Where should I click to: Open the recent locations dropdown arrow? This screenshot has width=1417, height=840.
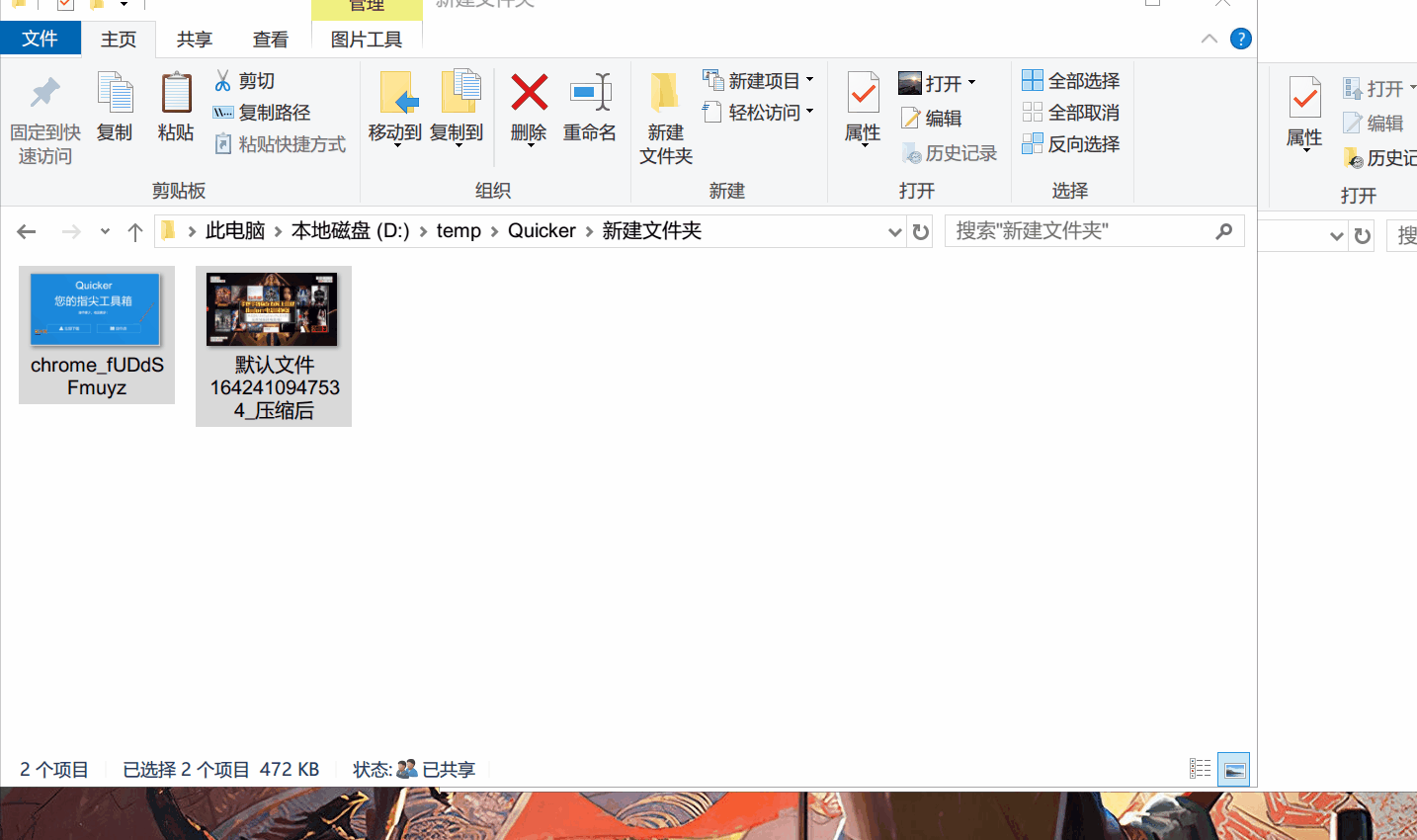[105, 231]
